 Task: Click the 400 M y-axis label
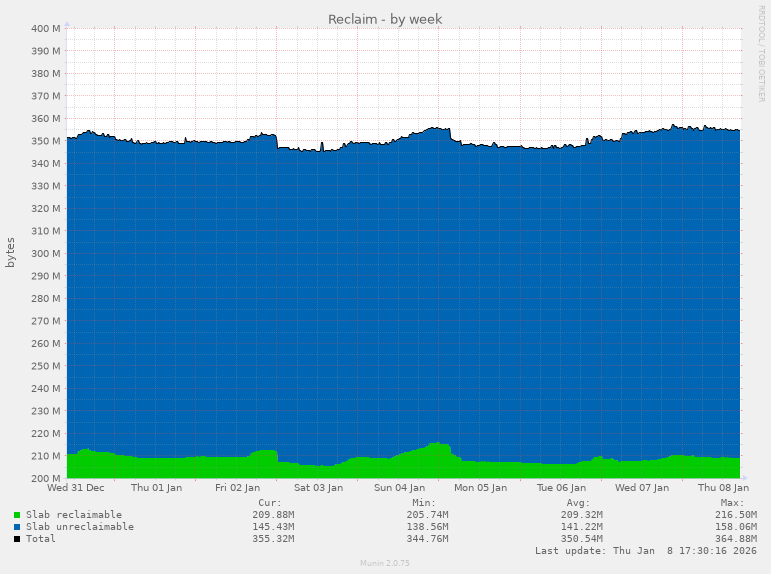45,28
